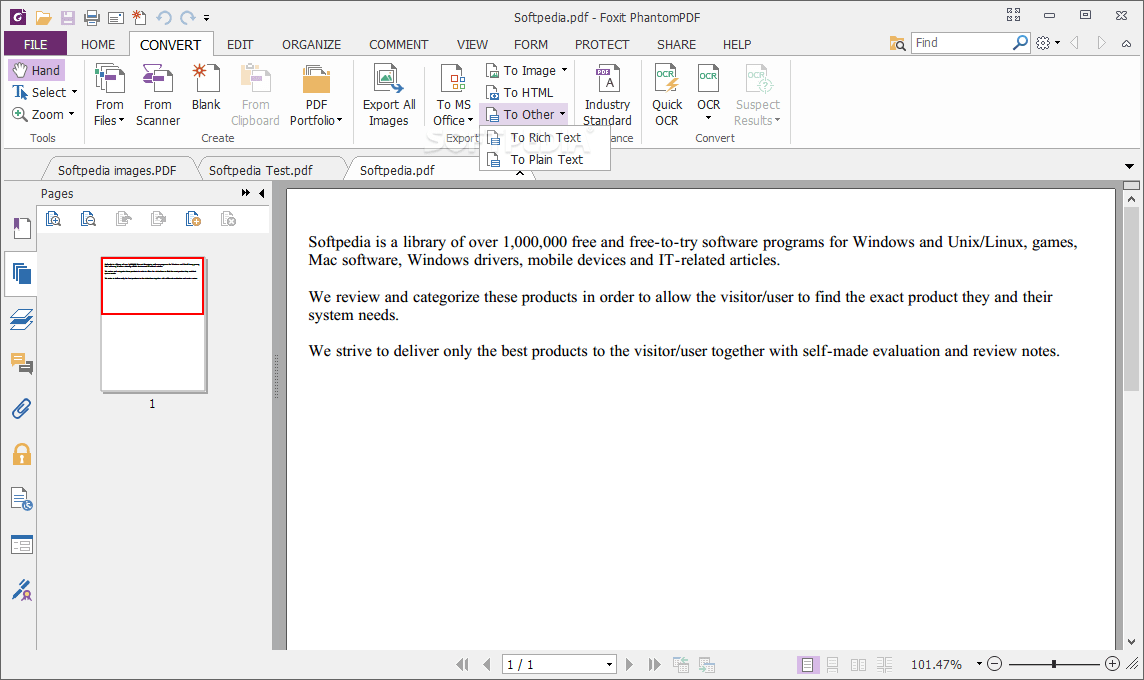Viewport: 1144px width, 680px height.
Task: Select page 1 thumbnail
Action: coord(152,324)
